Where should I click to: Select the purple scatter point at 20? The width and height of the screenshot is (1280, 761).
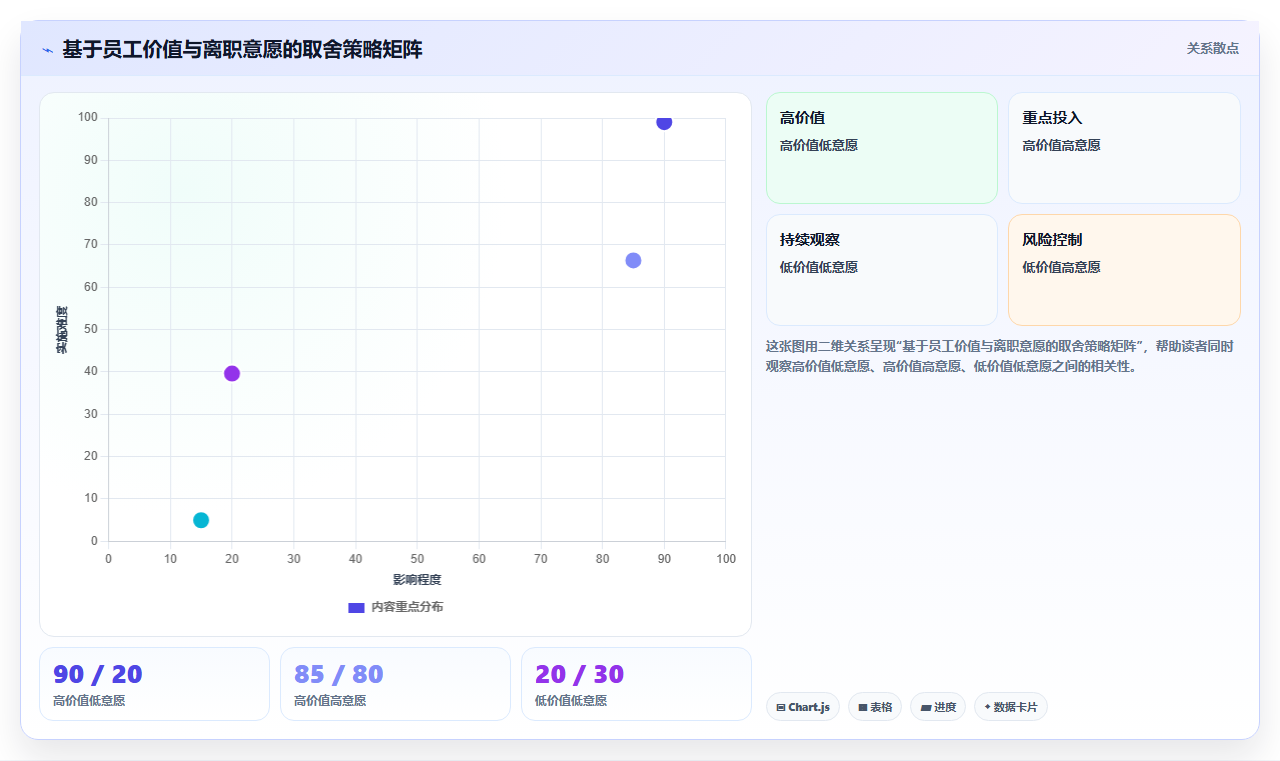coord(232,373)
